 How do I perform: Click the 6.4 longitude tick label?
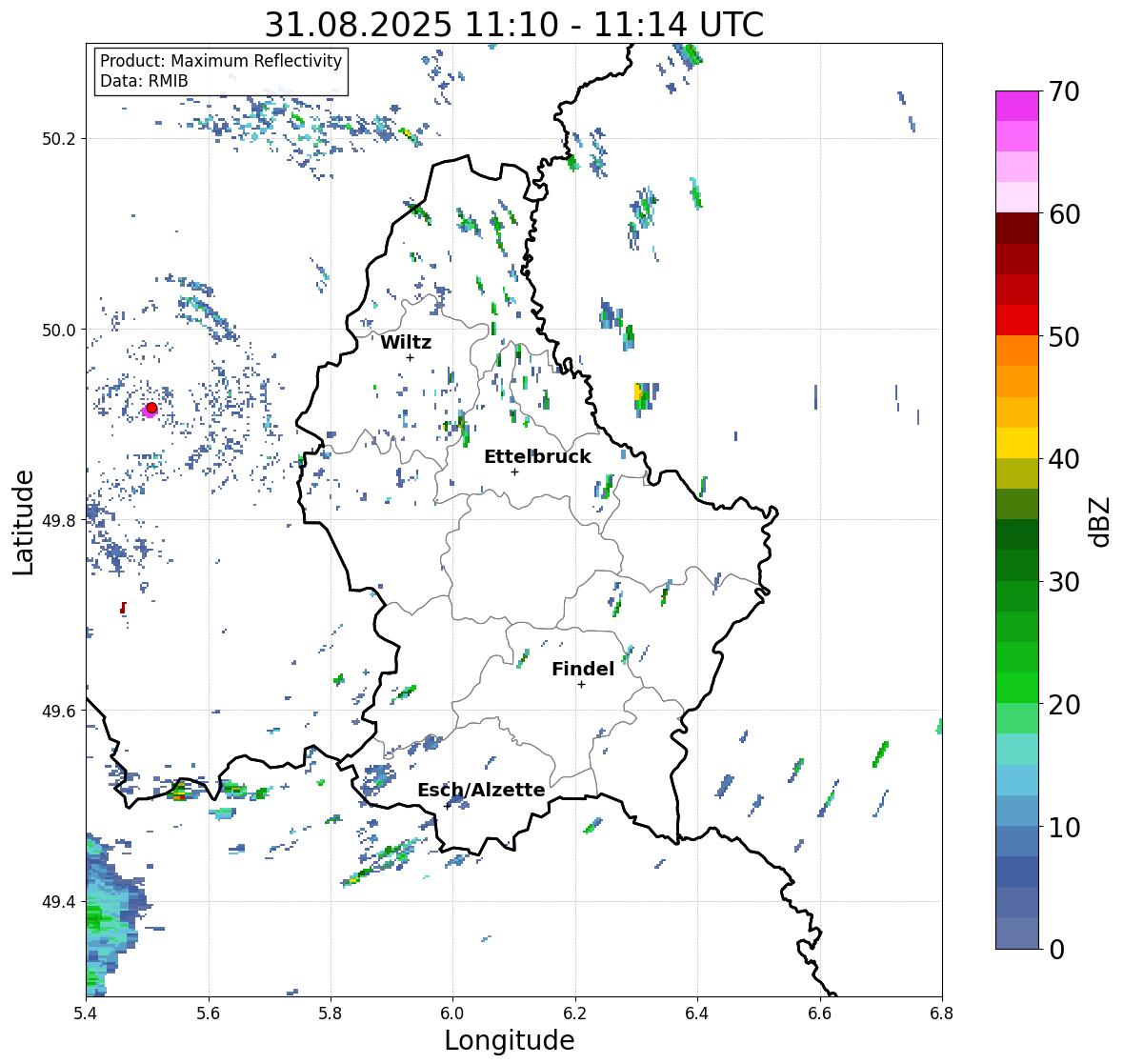697,1014
